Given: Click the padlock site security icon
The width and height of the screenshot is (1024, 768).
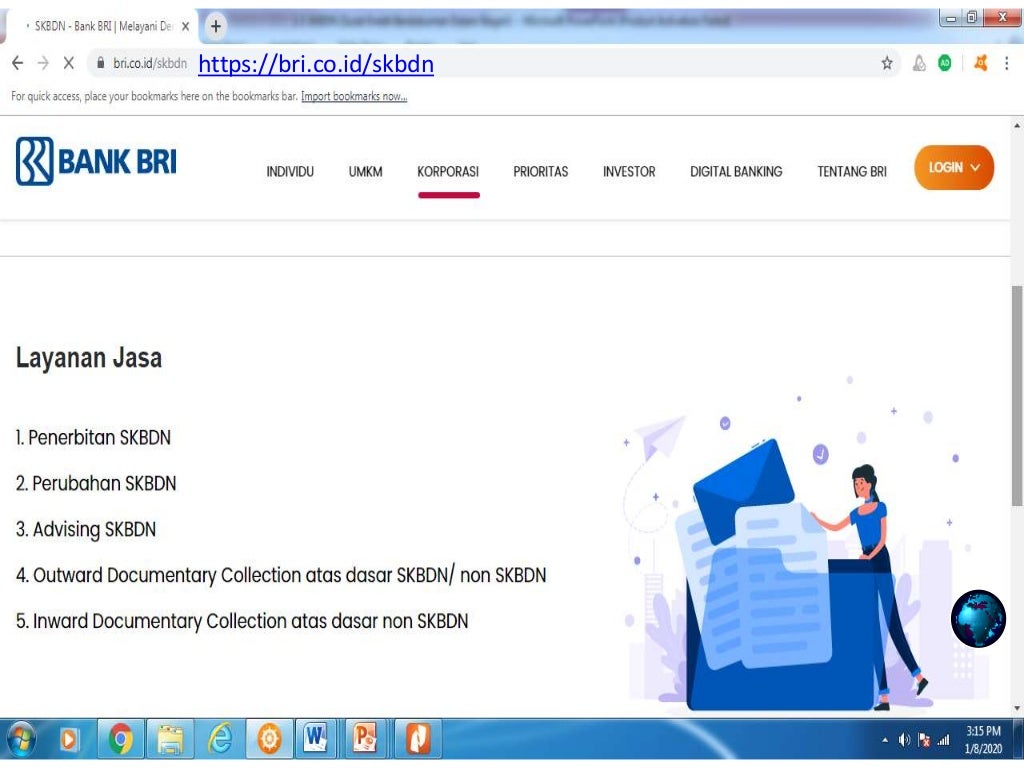Looking at the screenshot, I should click(101, 63).
